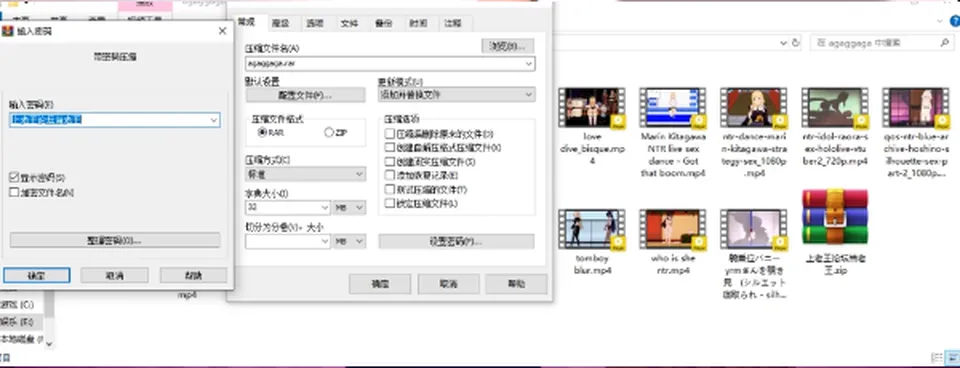960x368 pixels.
Task: Switch to the 选项 Options tab
Action: click(x=314, y=24)
